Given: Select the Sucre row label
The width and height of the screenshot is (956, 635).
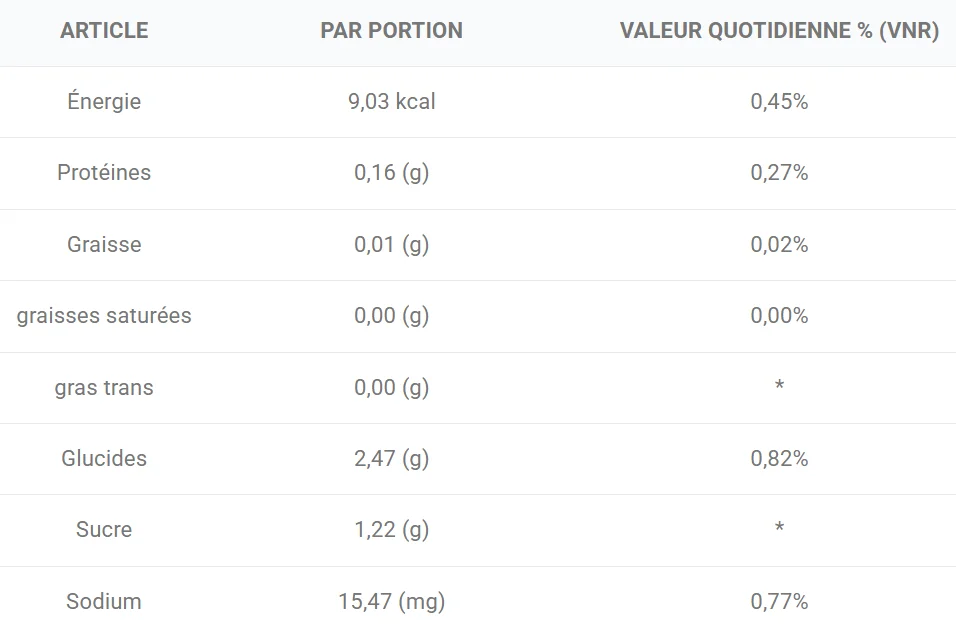Looking at the screenshot, I should click(x=104, y=530).
